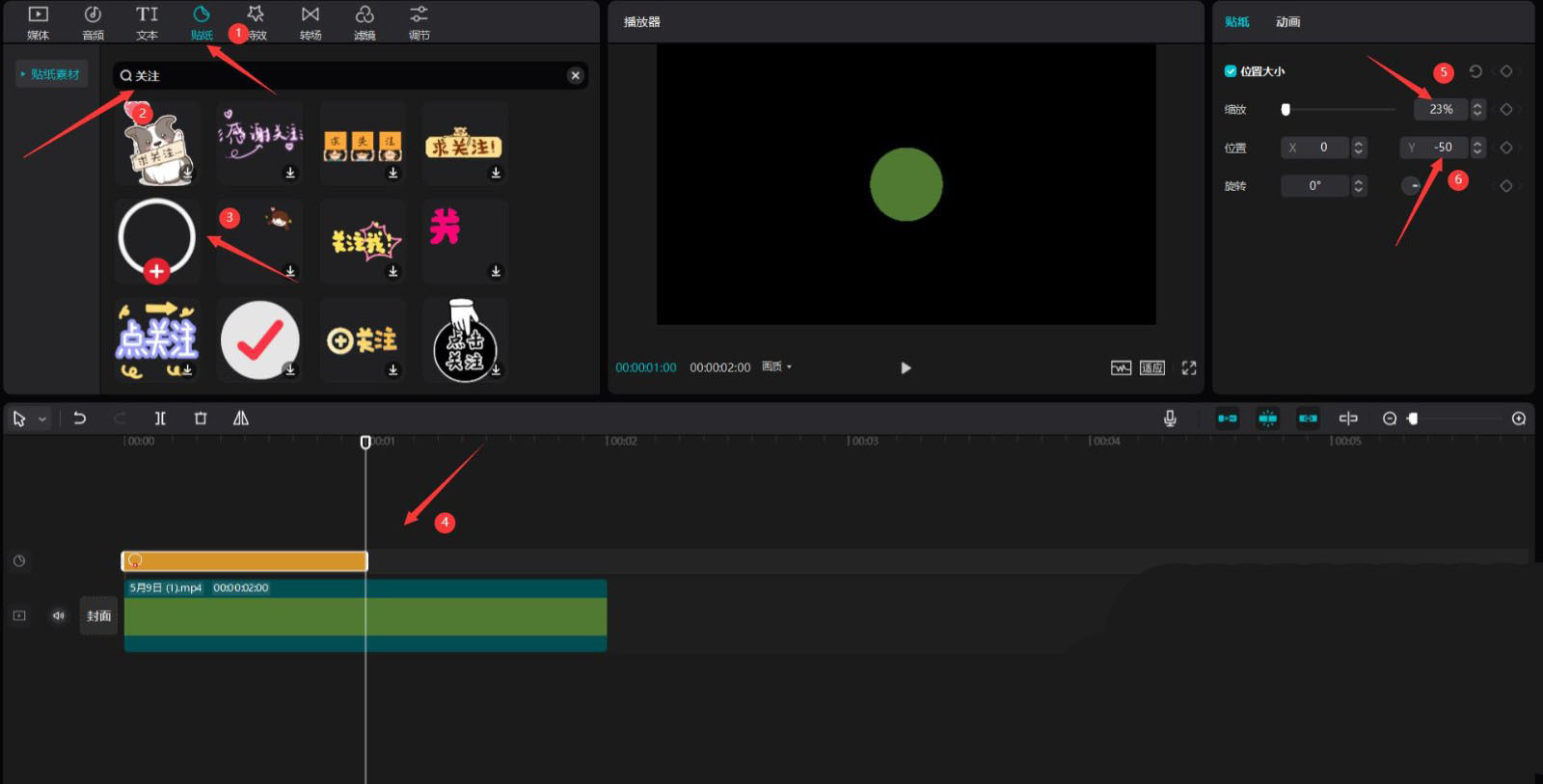Switch to the 动画 tab

(1287, 21)
